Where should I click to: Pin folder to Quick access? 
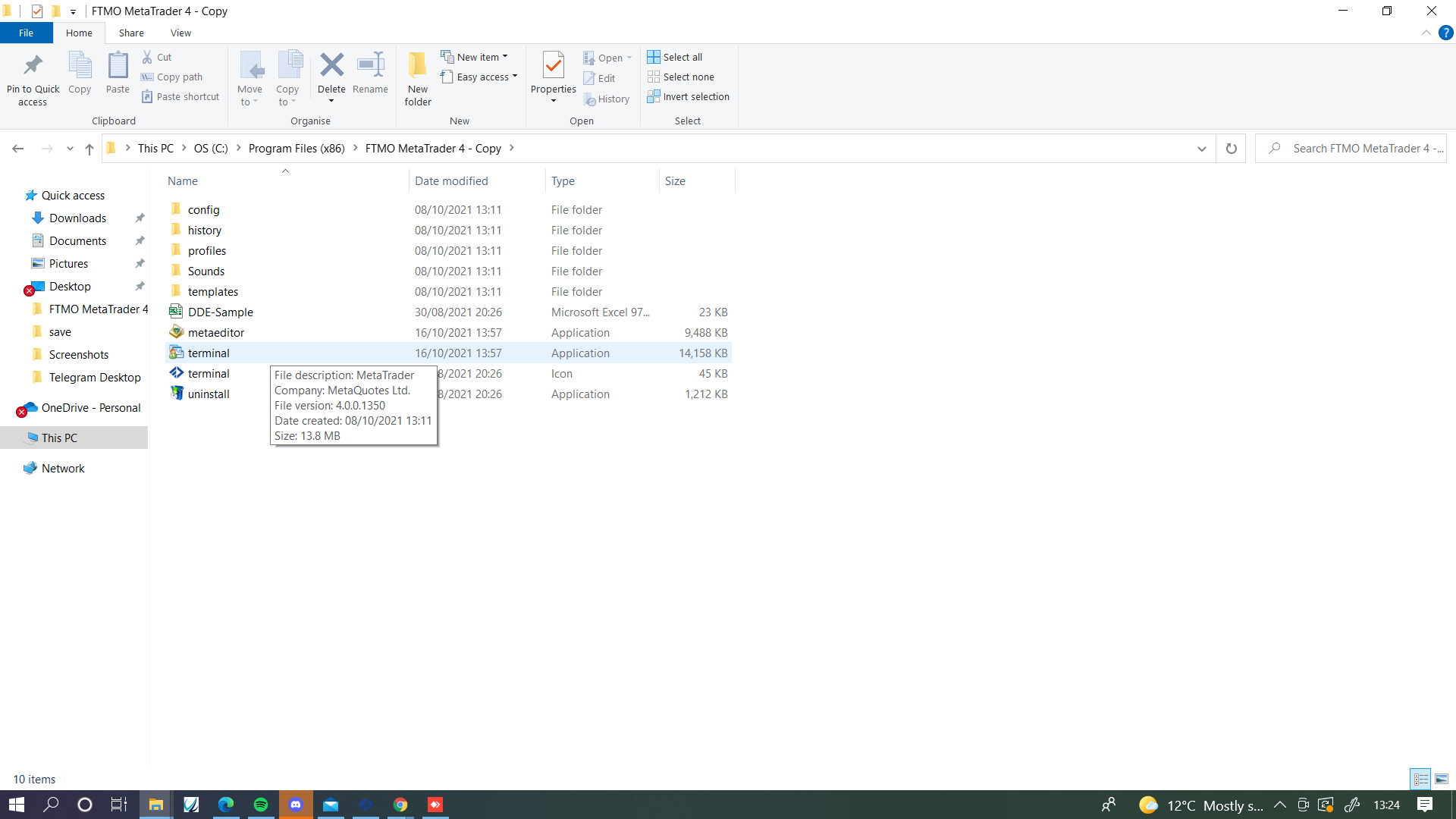pos(33,79)
